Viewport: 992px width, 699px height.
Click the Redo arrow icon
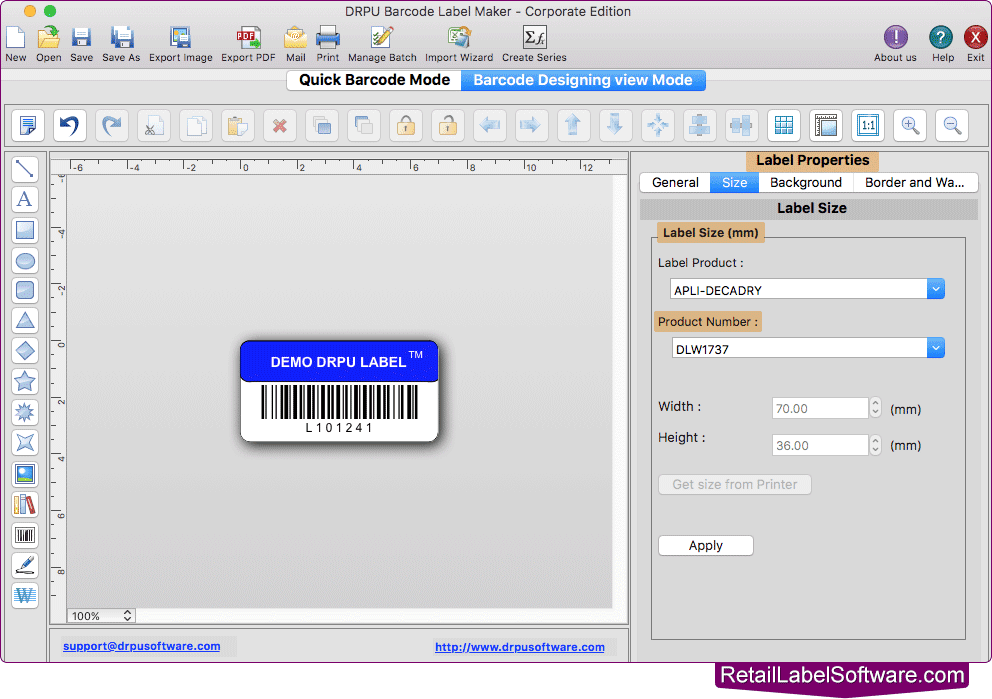pos(112,125)
